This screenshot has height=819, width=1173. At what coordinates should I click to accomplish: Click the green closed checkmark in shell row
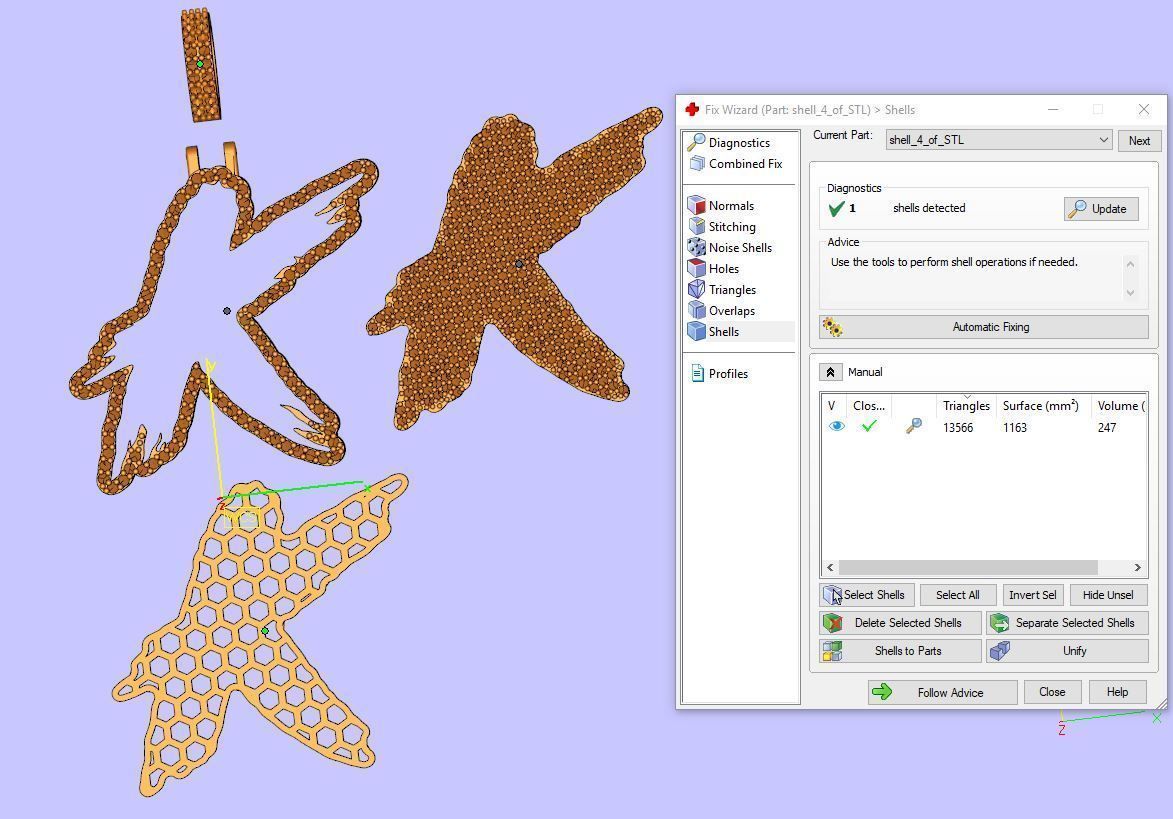pos(869,426)
